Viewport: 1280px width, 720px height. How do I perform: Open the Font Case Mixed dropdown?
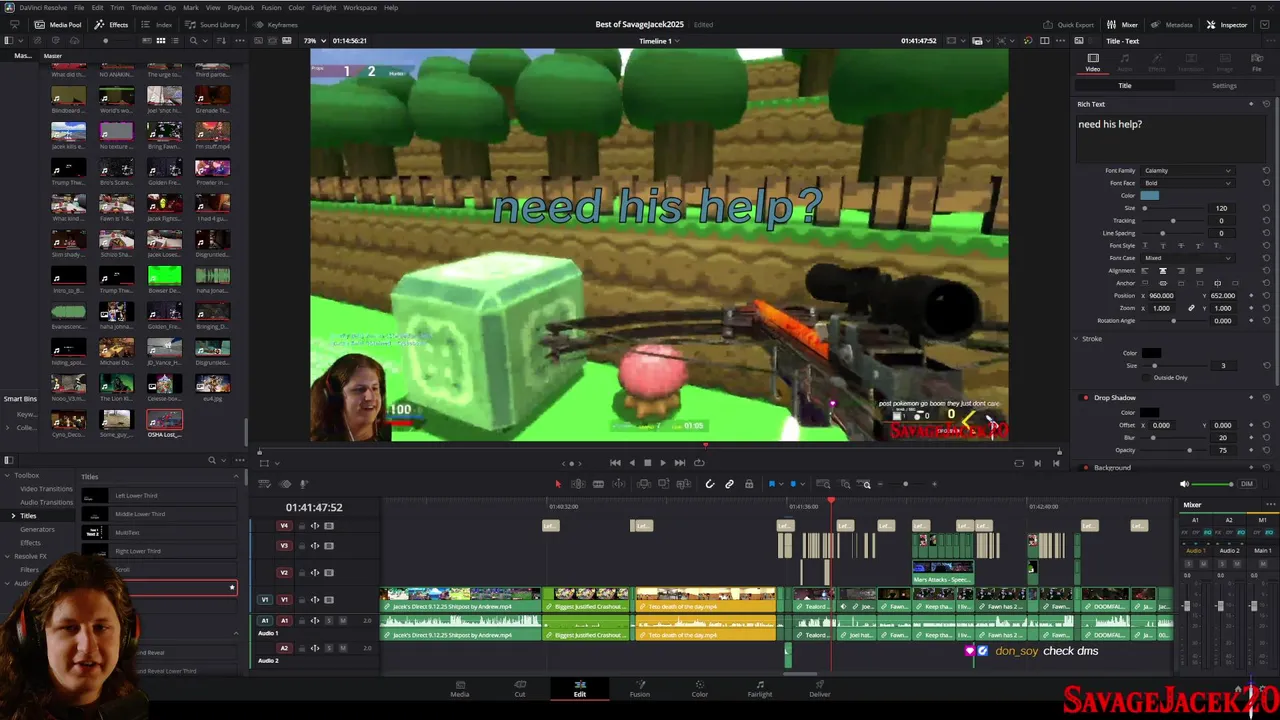click(x=1187, y=258)
